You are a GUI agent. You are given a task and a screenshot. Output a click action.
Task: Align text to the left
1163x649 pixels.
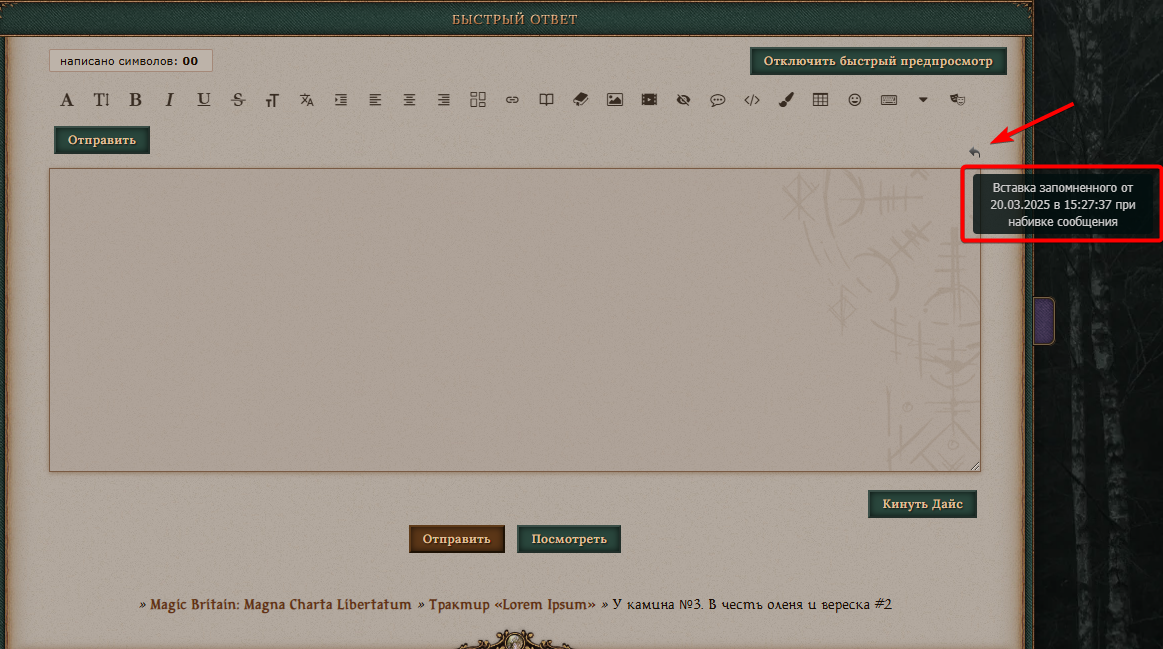click(x=375, y=100)
